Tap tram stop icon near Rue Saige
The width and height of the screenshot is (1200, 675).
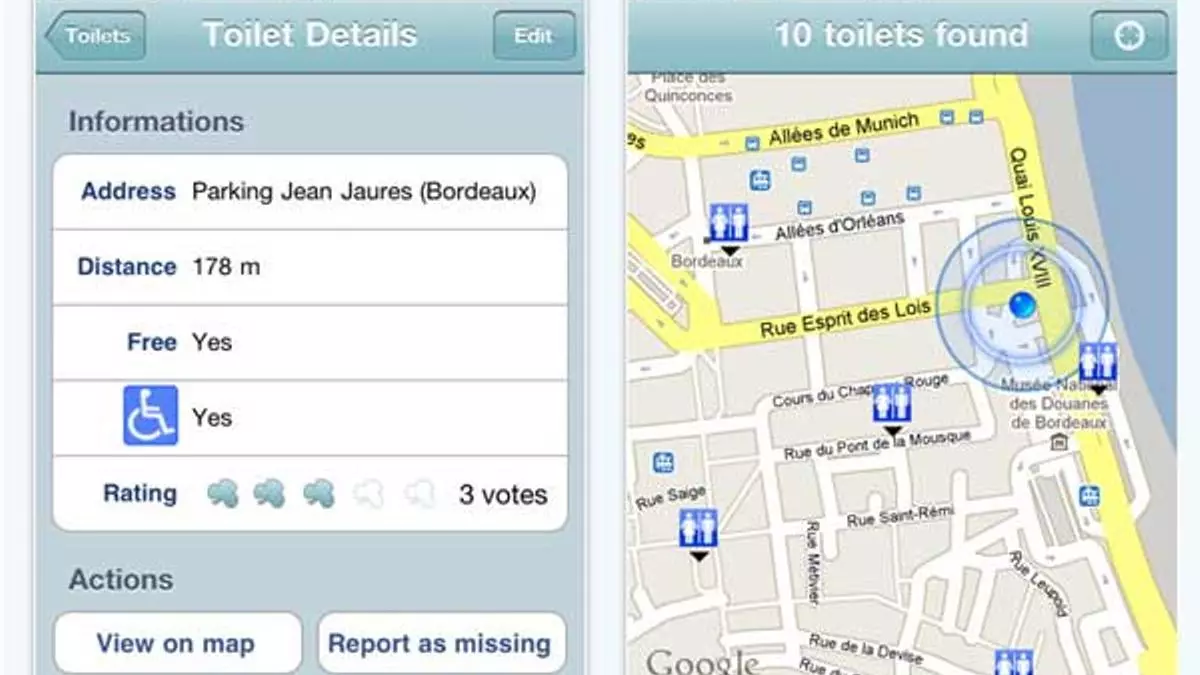(x=662, y=463)
